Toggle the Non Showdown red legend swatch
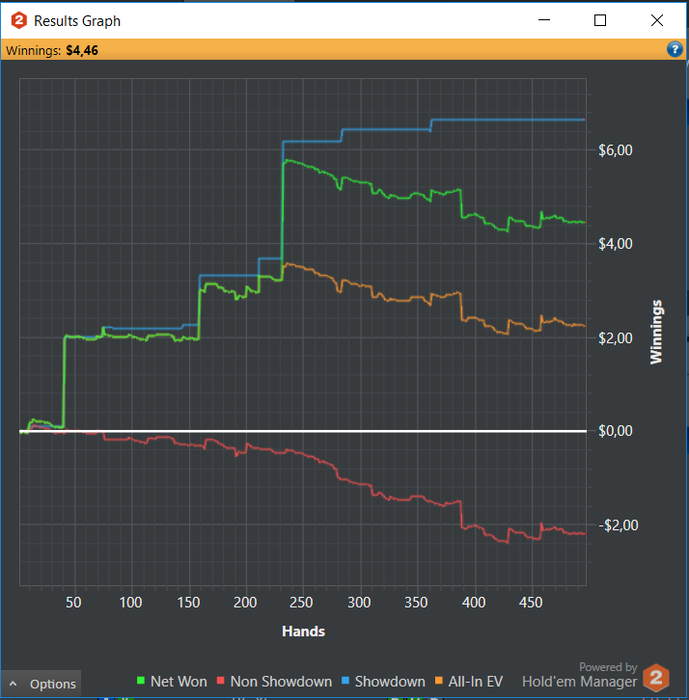 [220, 681]
